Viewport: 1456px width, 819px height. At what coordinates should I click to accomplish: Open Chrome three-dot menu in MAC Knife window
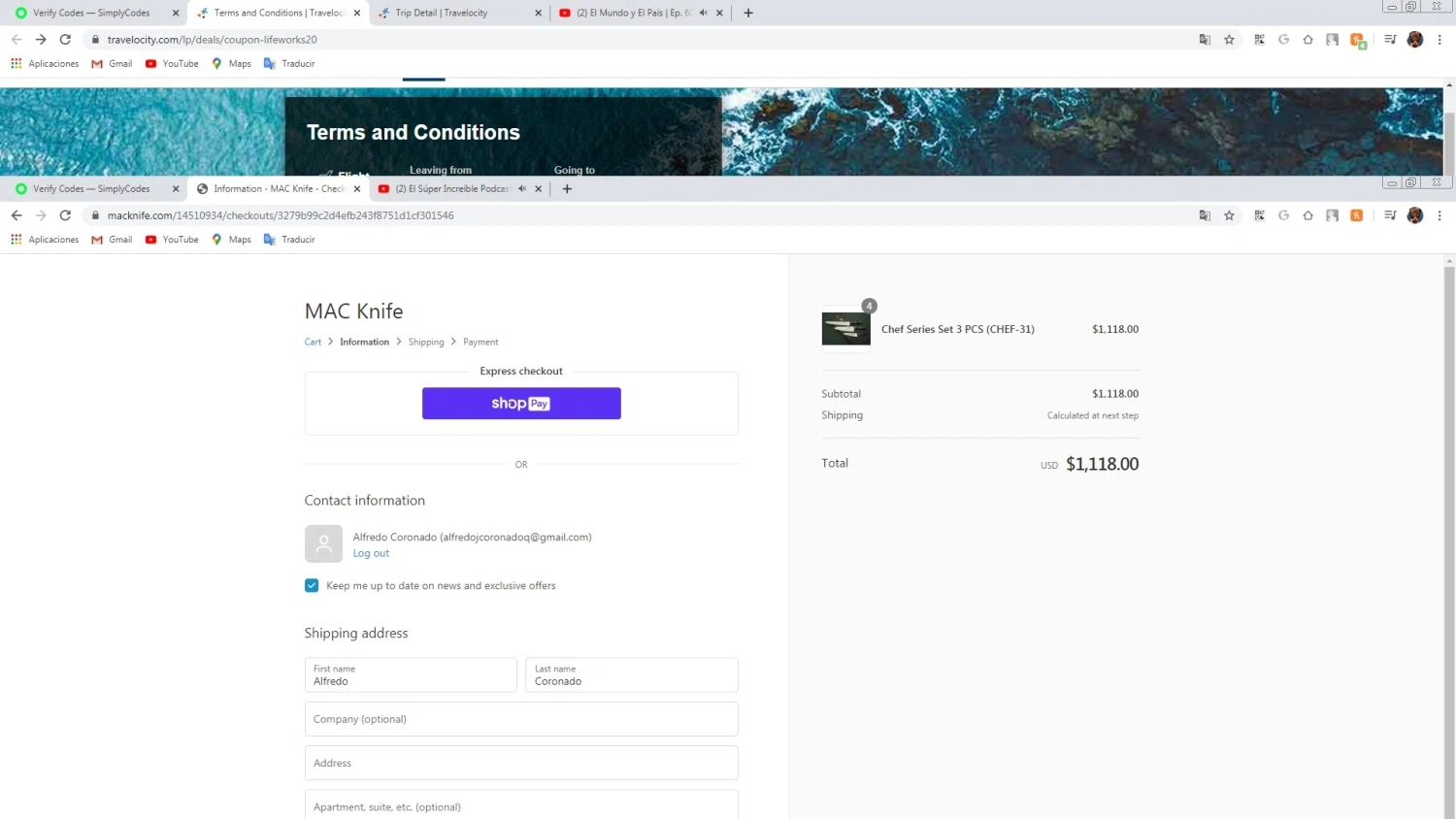1439,215
